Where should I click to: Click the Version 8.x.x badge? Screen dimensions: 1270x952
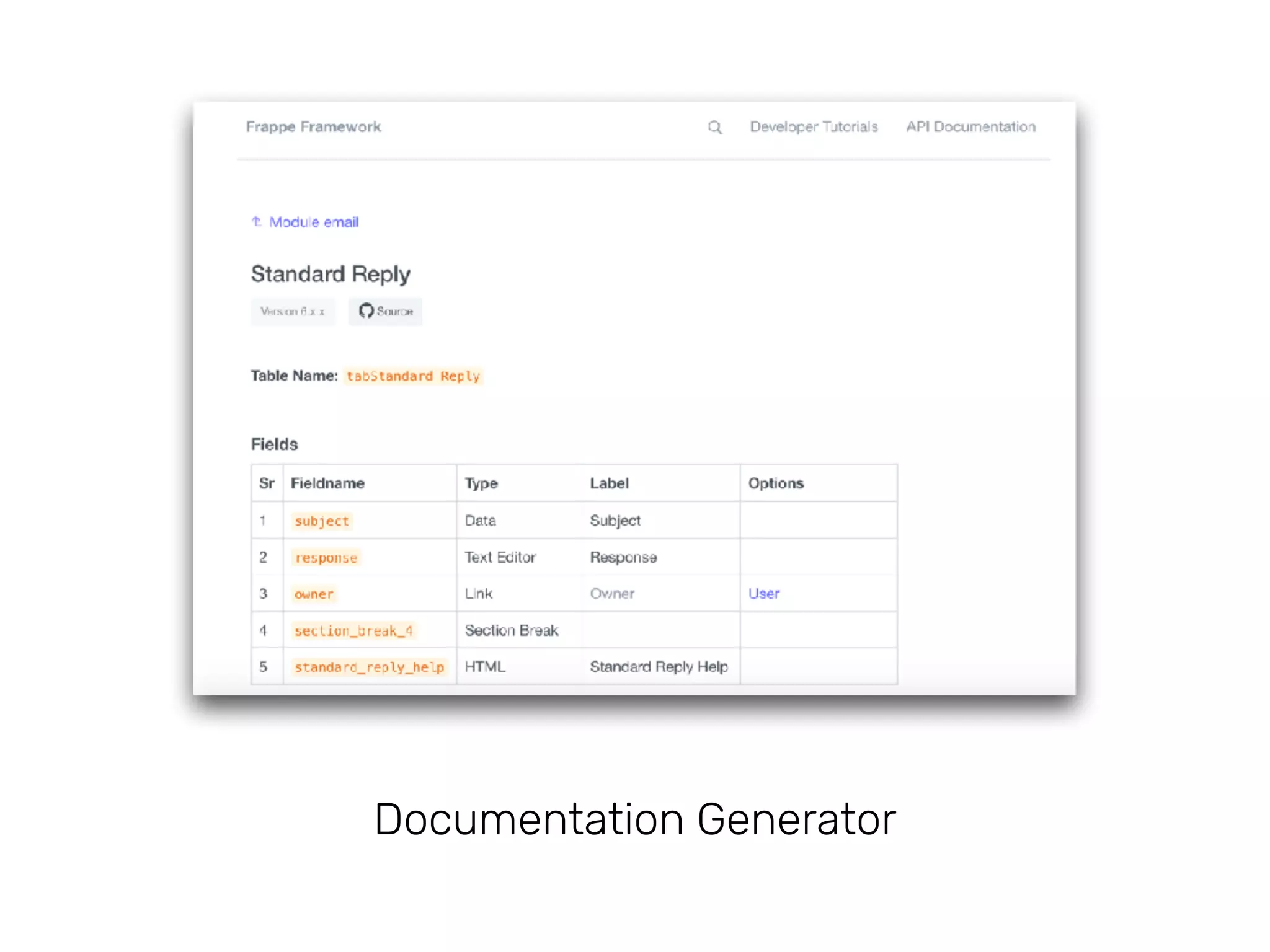pyautogui.click(x=293, y=311)
